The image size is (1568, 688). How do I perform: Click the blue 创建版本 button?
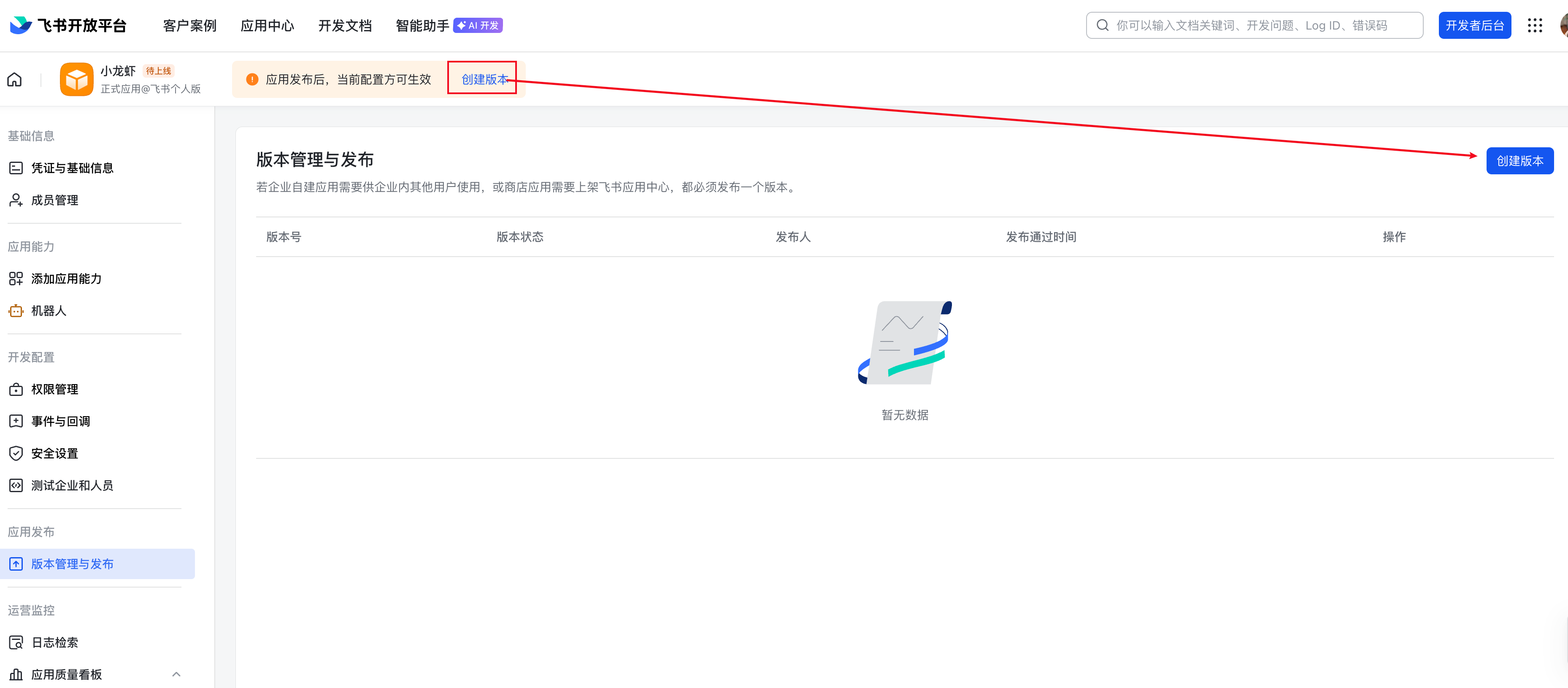(x=1519, y=161)
